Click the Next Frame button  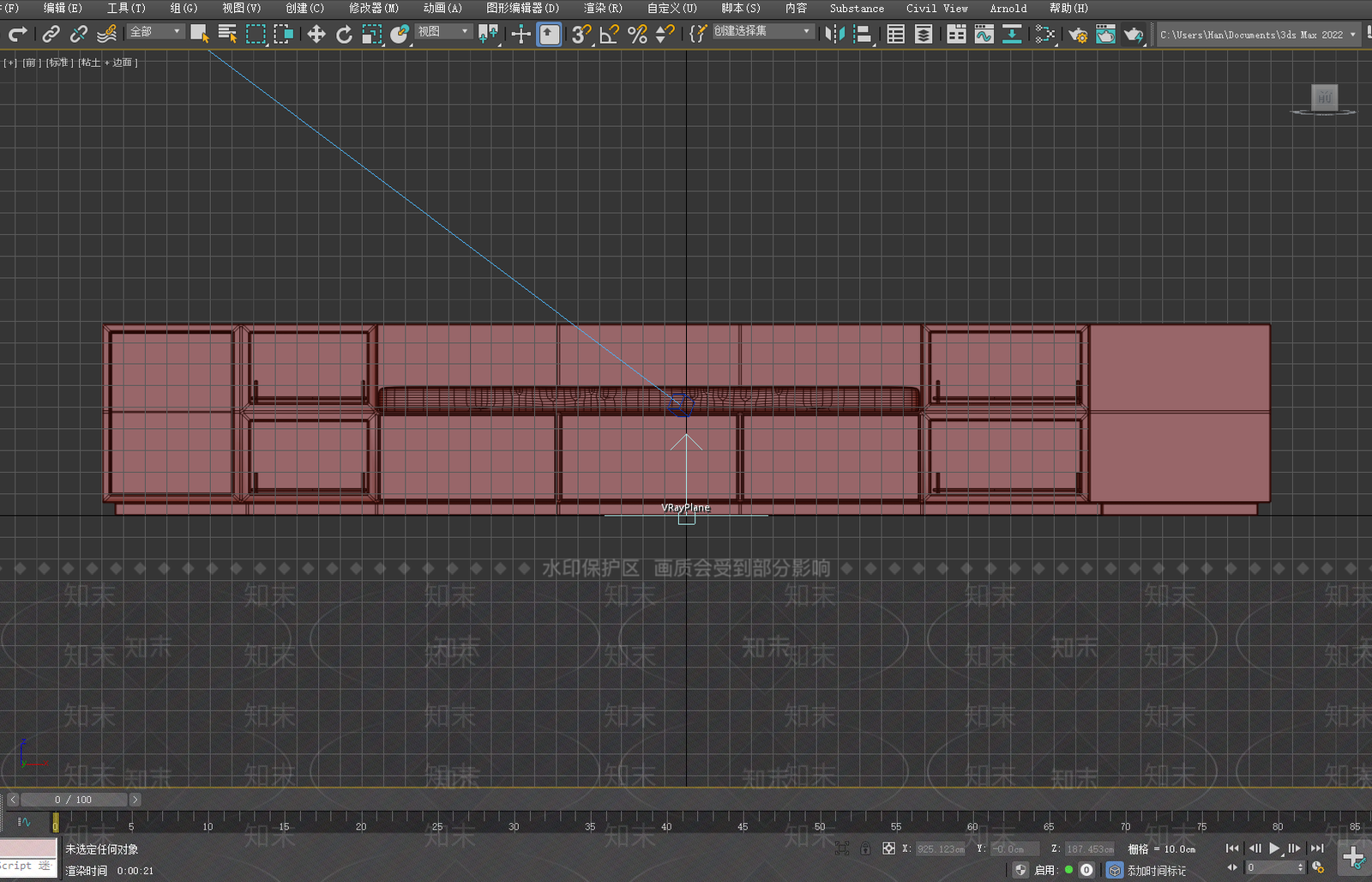coord(1295,849)
